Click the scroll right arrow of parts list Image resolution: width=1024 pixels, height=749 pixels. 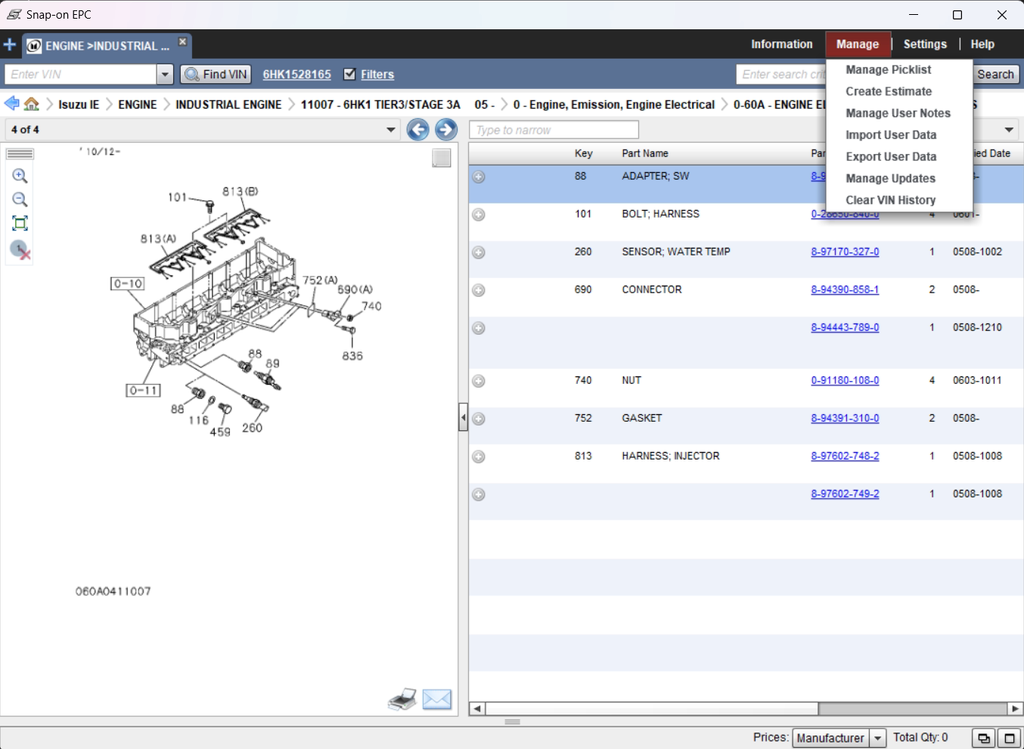coord(1014,709)
